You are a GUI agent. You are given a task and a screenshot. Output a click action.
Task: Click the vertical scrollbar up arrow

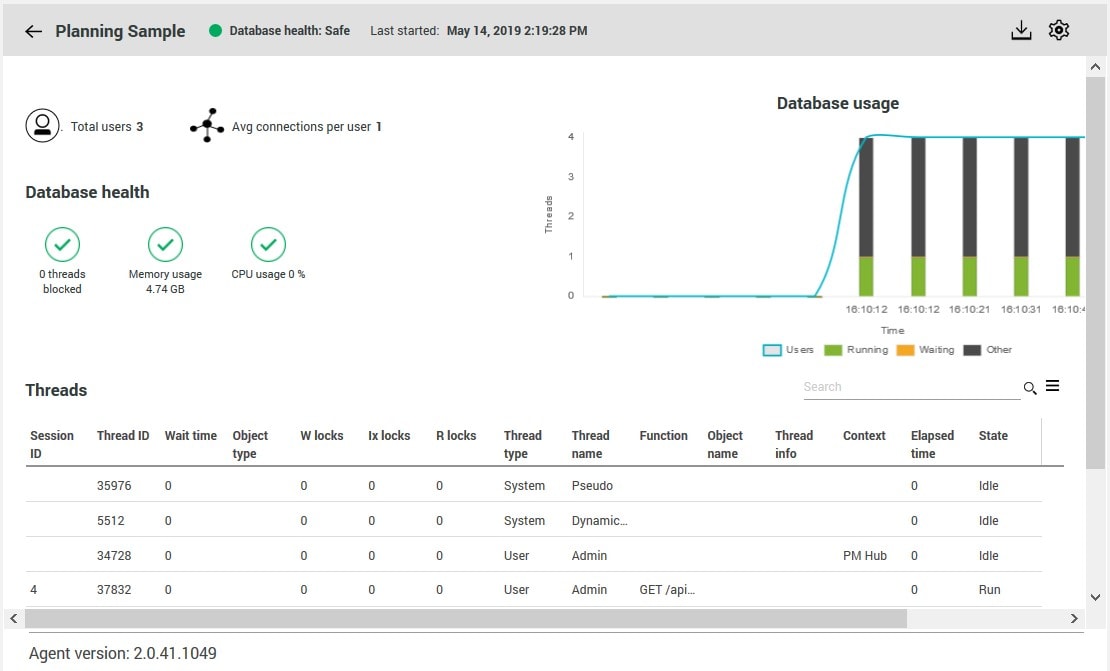click(1095, 67)
